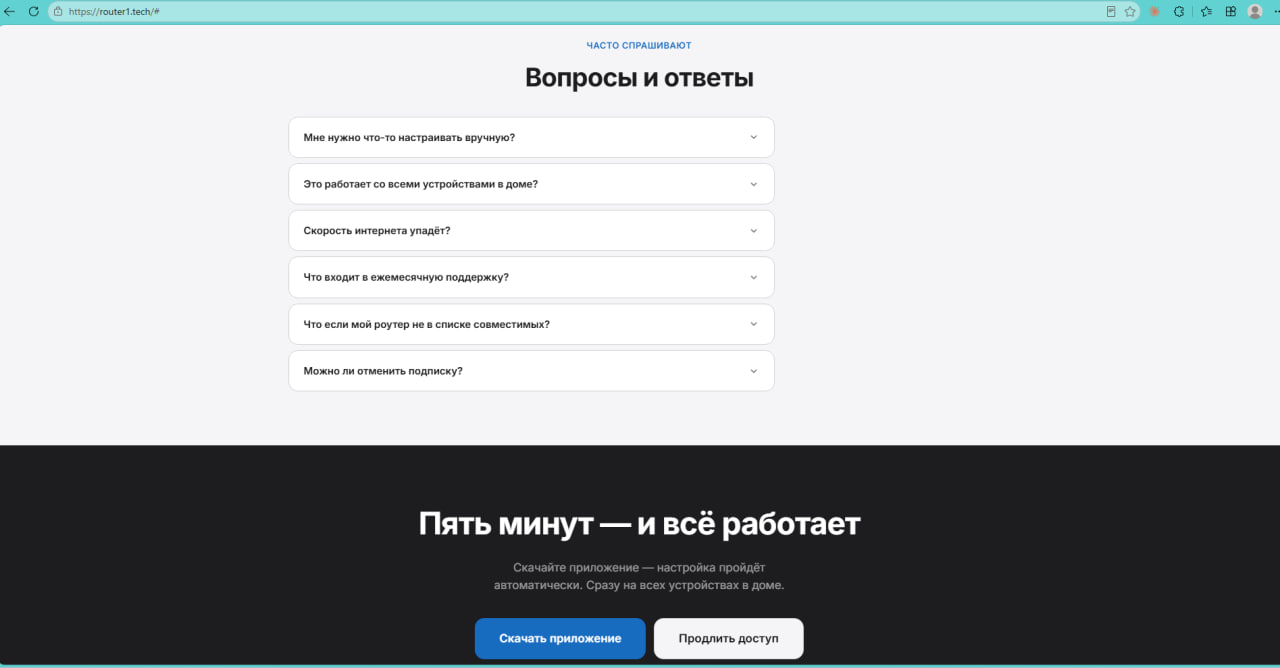This screenshot has width=1280, height=668.
Task: Expand chevron for 'Это работает со всеми устройствами в доме?'
Action: [x=754, y=184]
